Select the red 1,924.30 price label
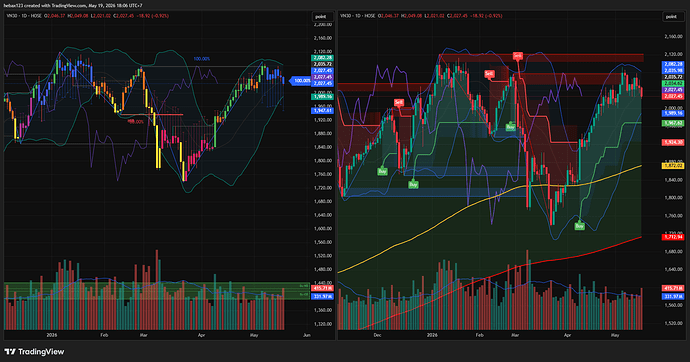 coord(673,143)
